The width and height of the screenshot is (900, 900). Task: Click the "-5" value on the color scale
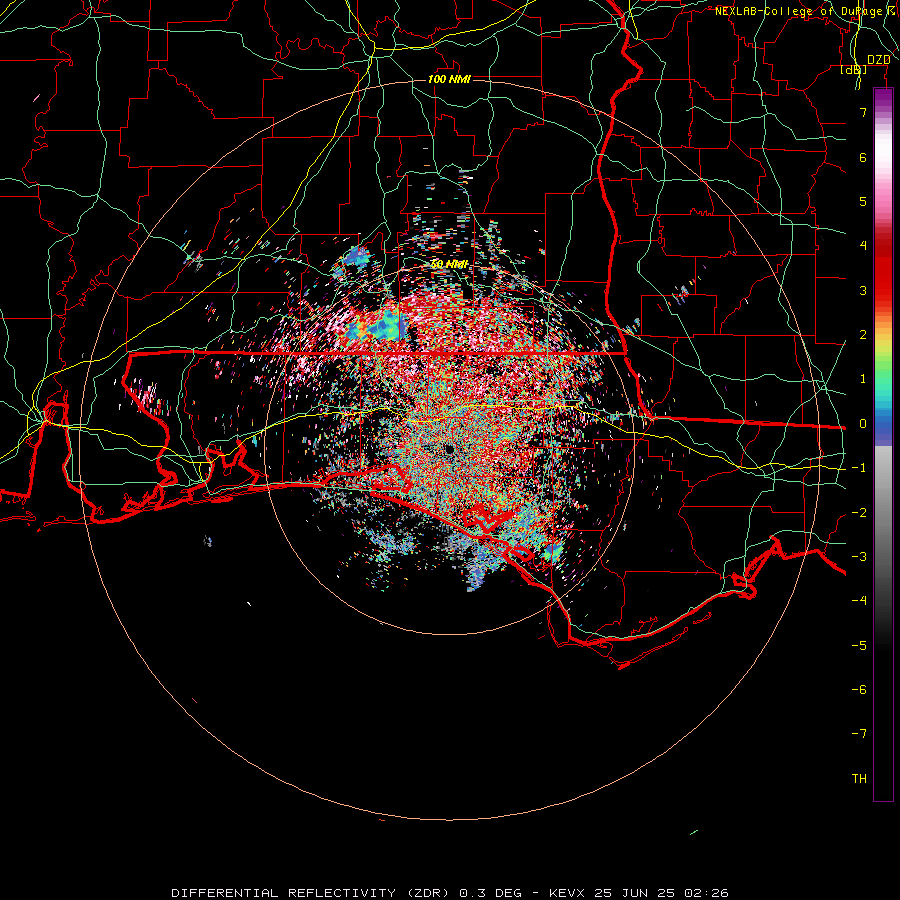click(859, 646)
